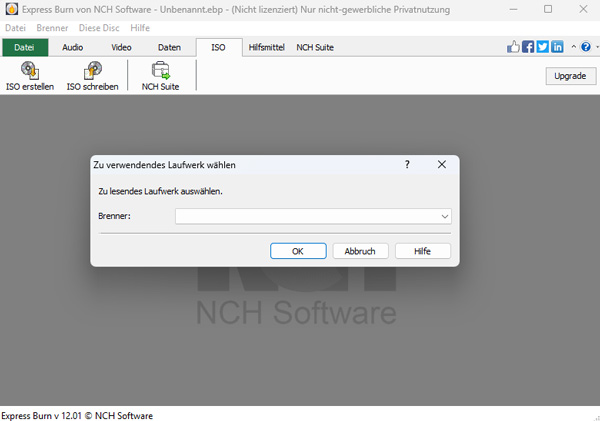600x421 pixels.
Task: Close the Laufwerk wählen dialog
Action: 442,165
